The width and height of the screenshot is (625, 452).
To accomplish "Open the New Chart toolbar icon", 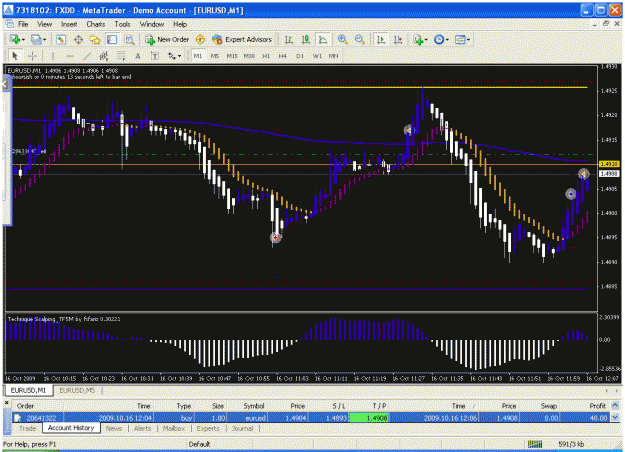I will 15,39.
